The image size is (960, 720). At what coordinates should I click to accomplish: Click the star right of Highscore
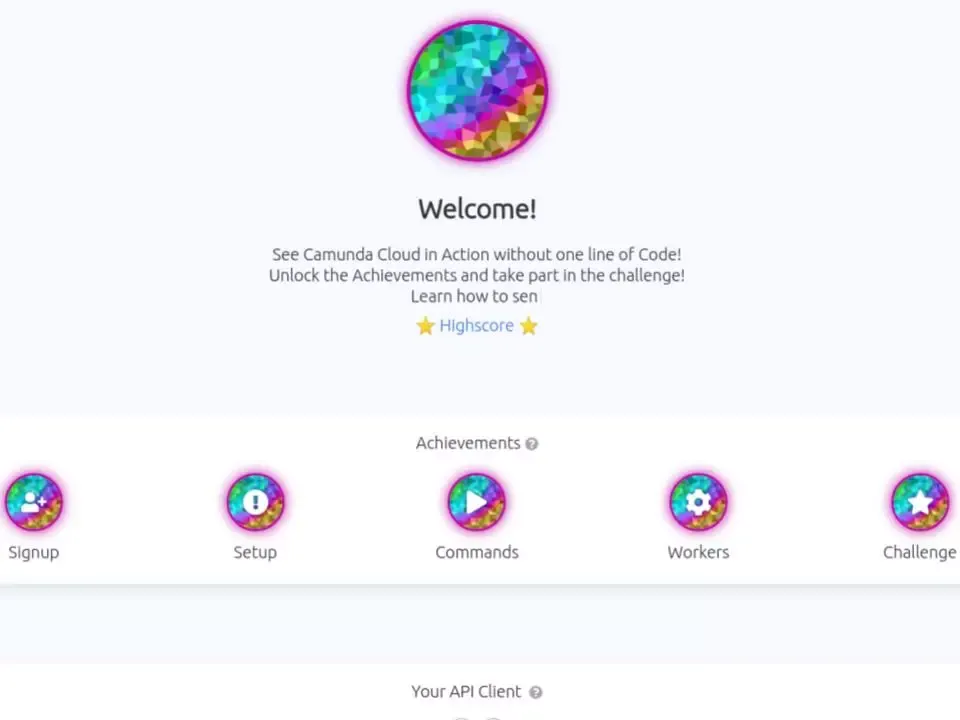tap(528, 326)
